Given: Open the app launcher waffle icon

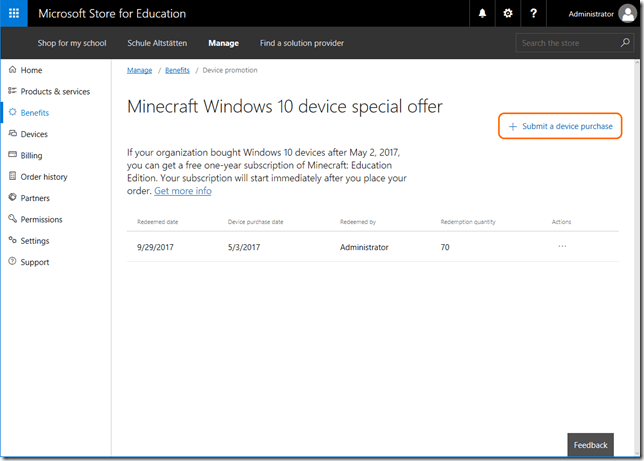Looking at the screenshot, I should click(14, 14).
